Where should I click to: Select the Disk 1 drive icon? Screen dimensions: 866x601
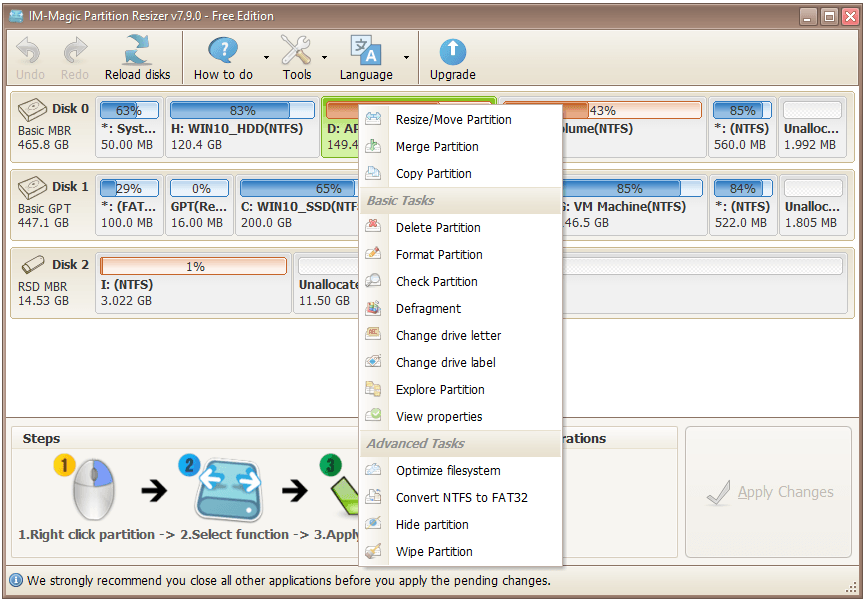[32, 187]
